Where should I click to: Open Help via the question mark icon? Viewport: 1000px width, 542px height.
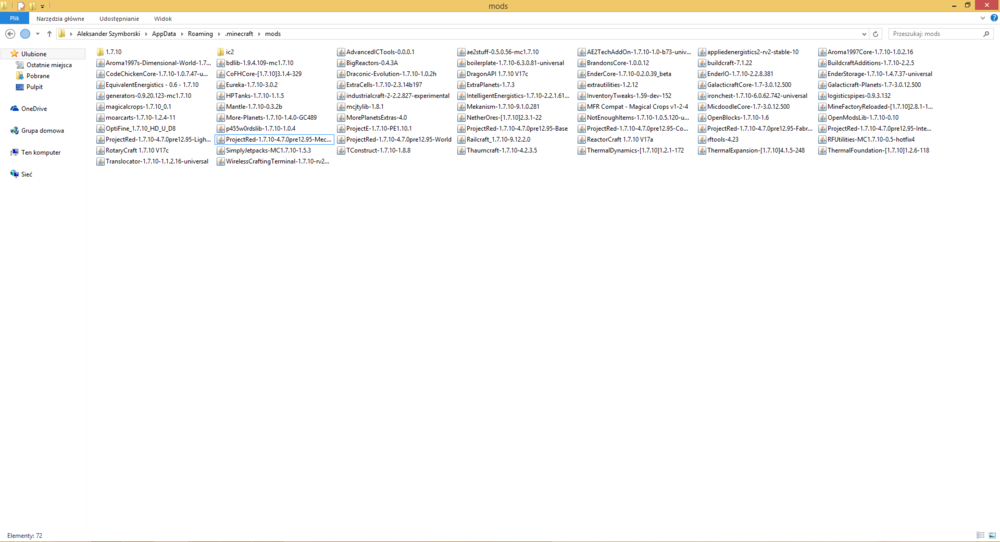point(994,18)
